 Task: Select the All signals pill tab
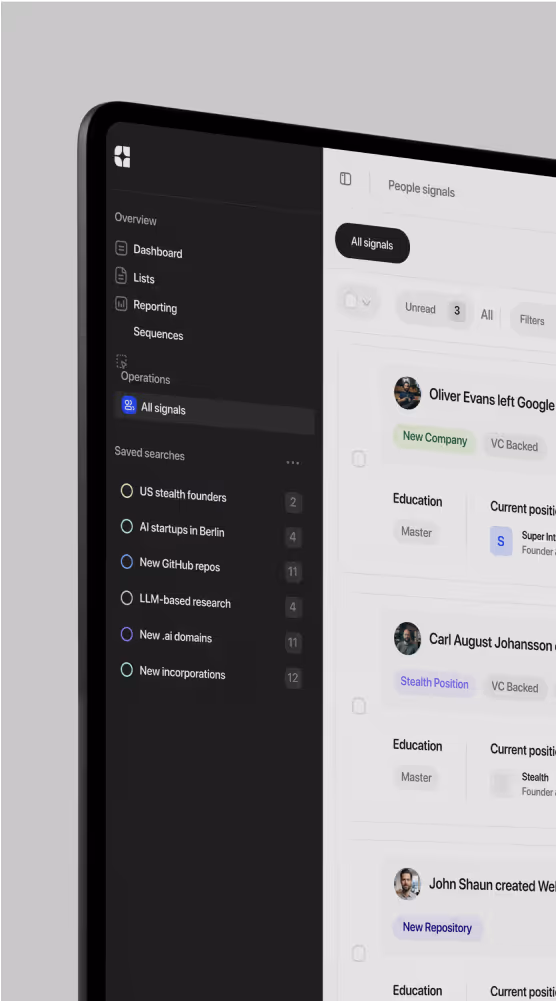(x=372, y=245)
